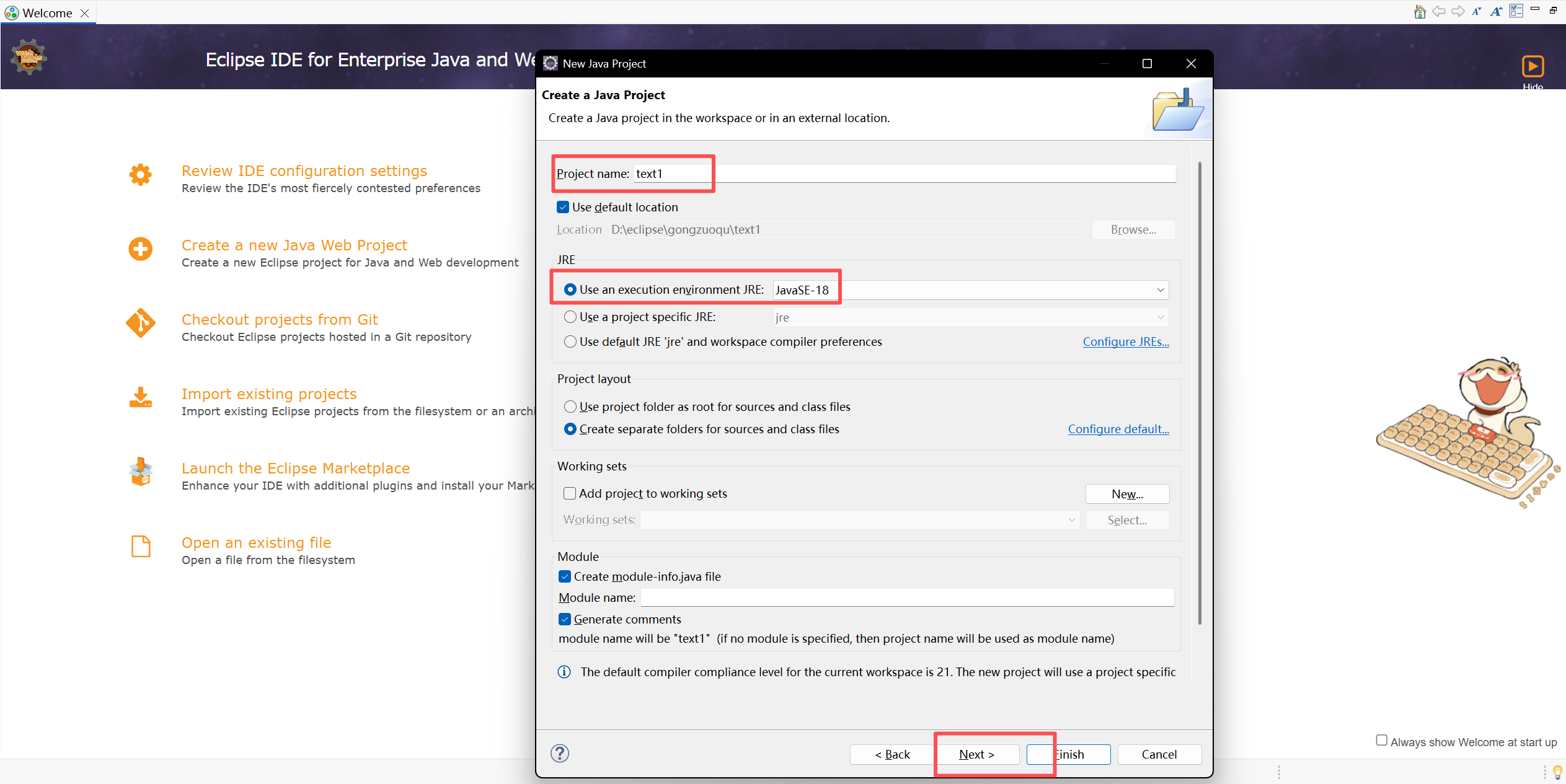Click the Welcome Home icon in toolbar
This screenshot has height=784, width=1566.
[x=1419, y=11]
